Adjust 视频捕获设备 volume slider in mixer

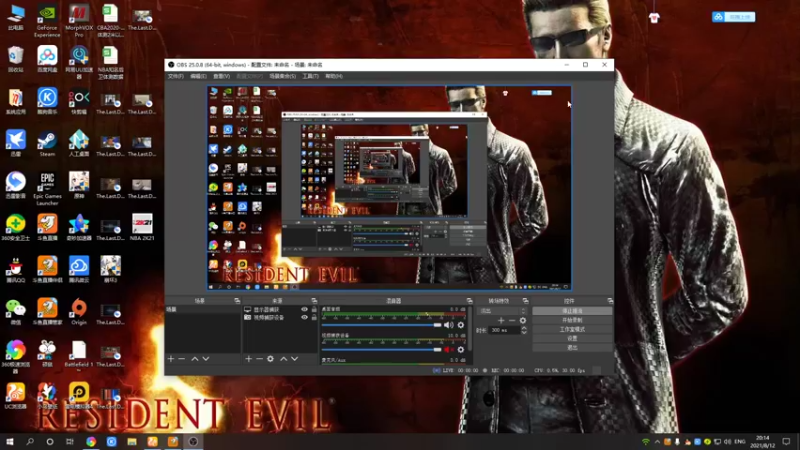point(381,349)
